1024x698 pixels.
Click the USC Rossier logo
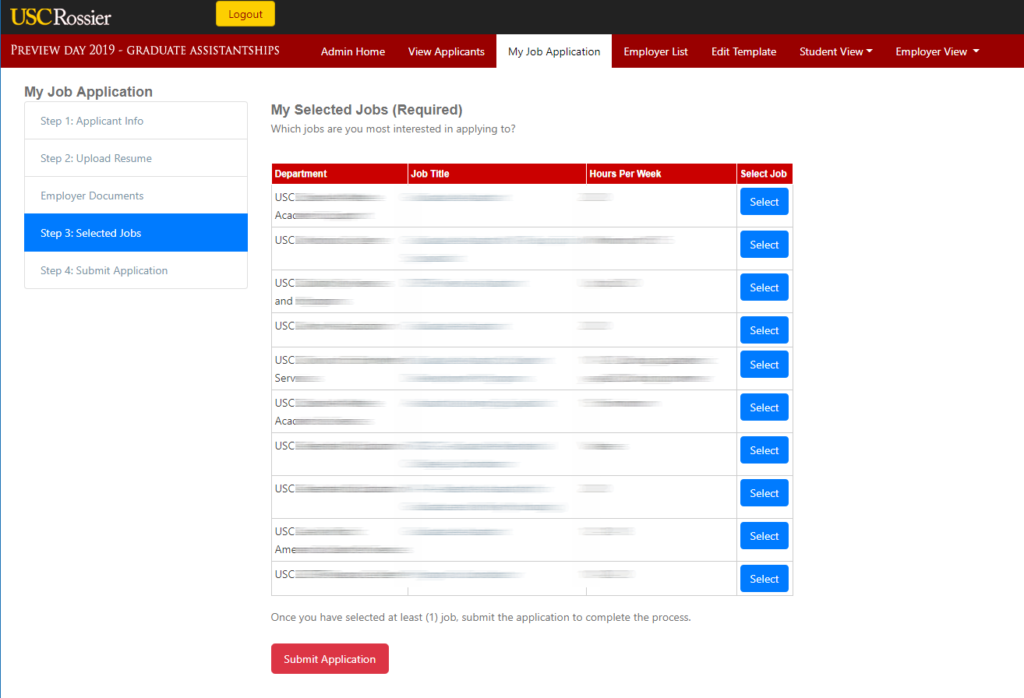point(61,16)
